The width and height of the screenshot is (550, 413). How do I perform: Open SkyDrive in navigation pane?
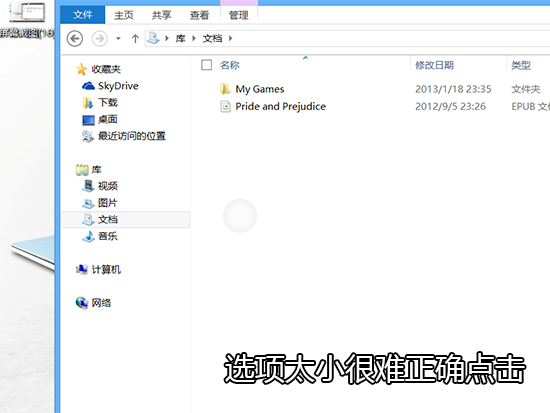pyautogui.click(x=118, y=86)
